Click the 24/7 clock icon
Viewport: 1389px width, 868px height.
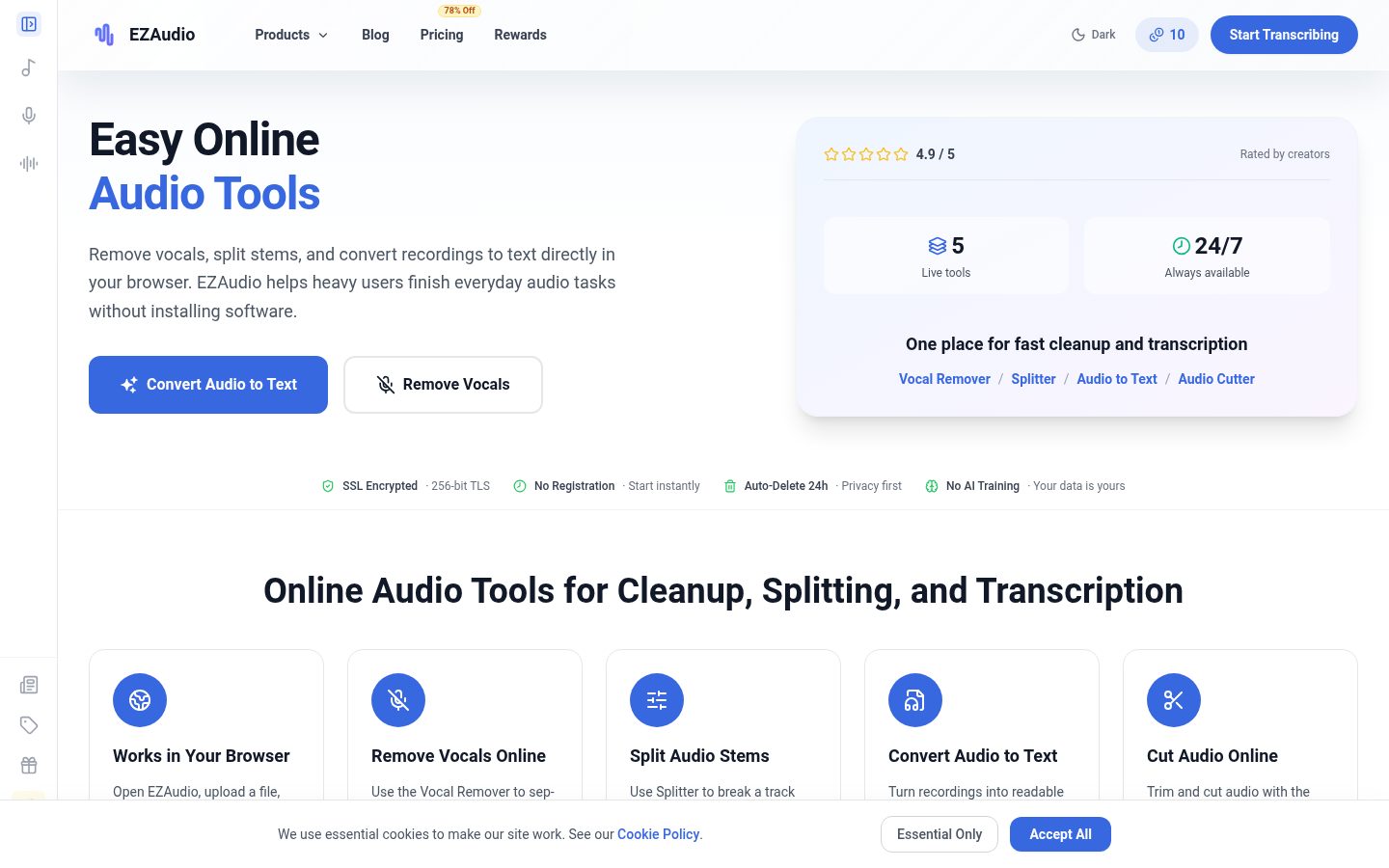1182,245
